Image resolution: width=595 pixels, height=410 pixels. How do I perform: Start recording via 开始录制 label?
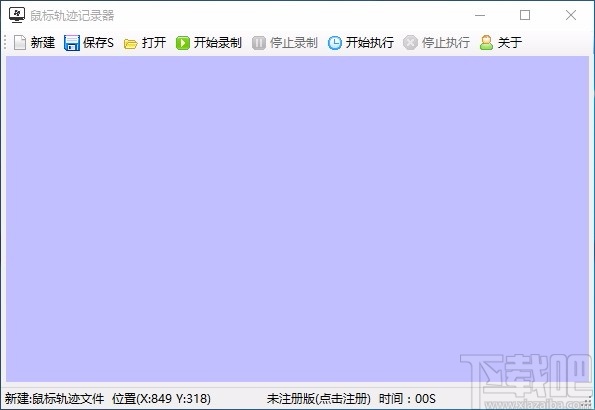pyautogui.click(x=218, y=43)
